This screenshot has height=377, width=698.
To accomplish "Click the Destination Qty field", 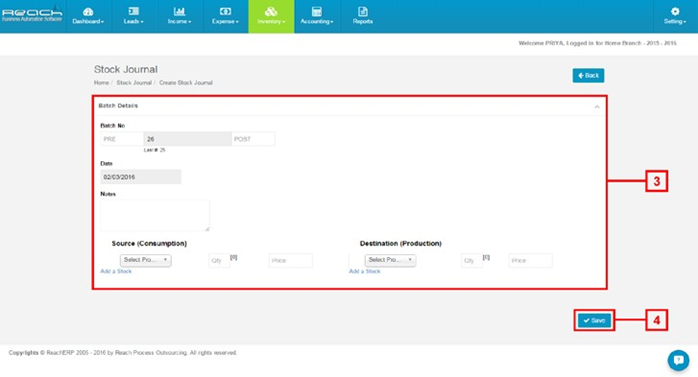I will (x=472, y=260).
